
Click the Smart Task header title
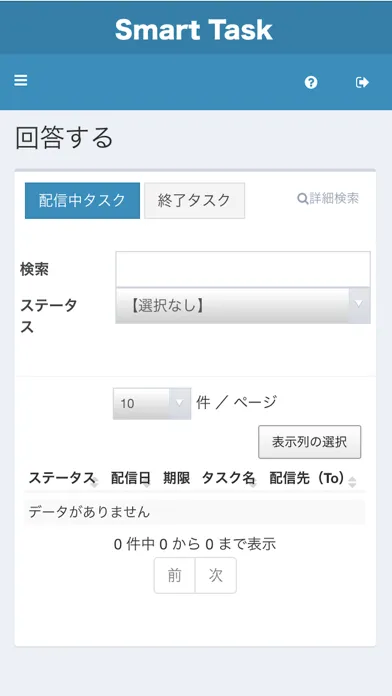click(194, 30)
